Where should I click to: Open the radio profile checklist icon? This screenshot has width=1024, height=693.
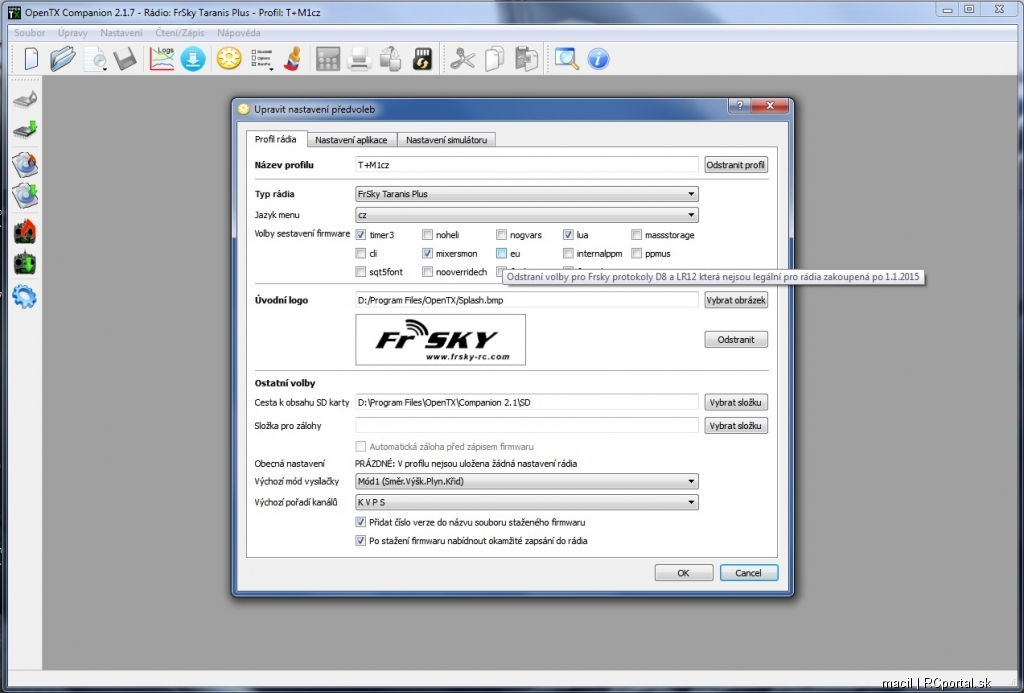tap(262, 59)
